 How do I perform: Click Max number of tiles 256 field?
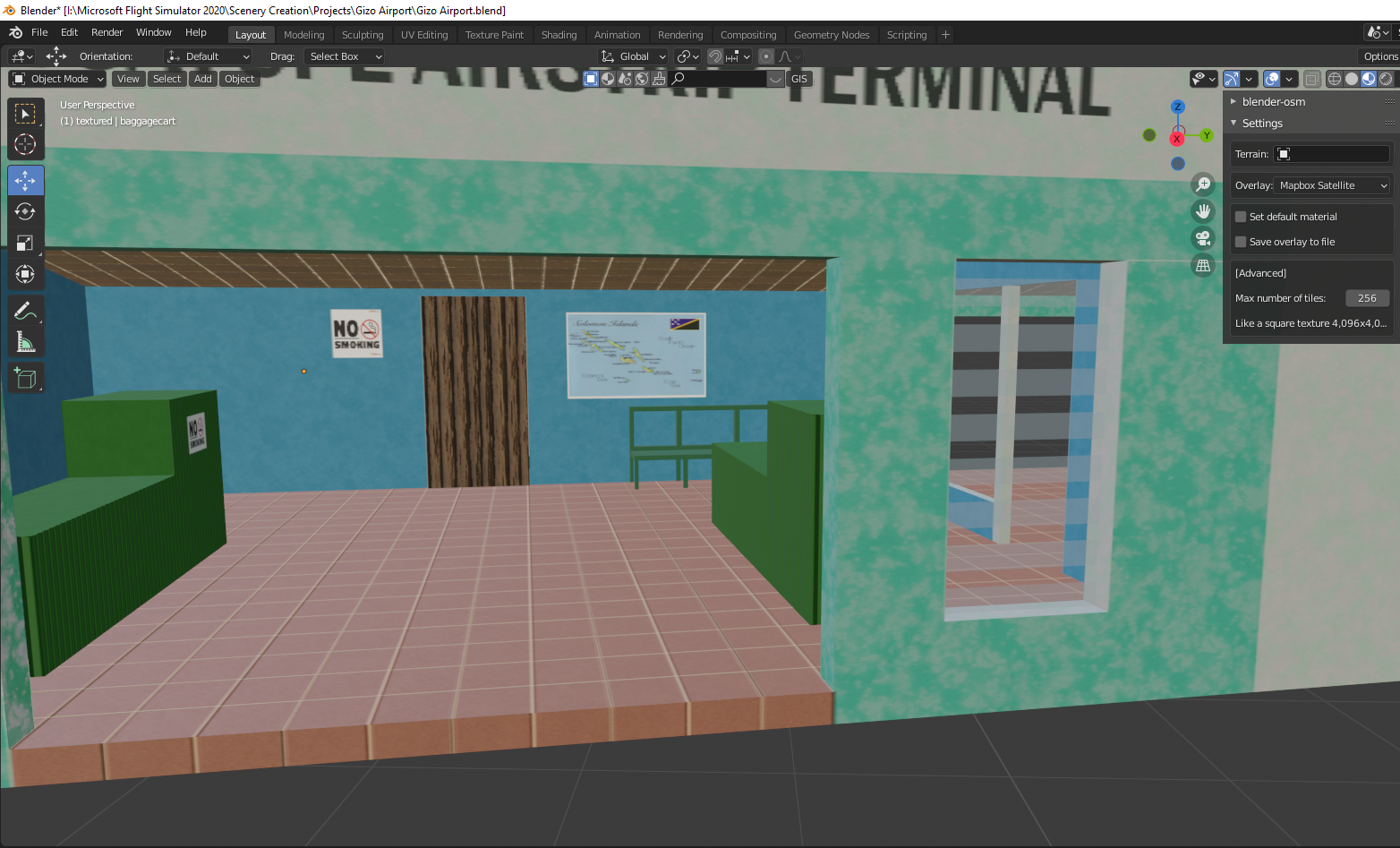pyautogui.click(x=1367, y=298)
